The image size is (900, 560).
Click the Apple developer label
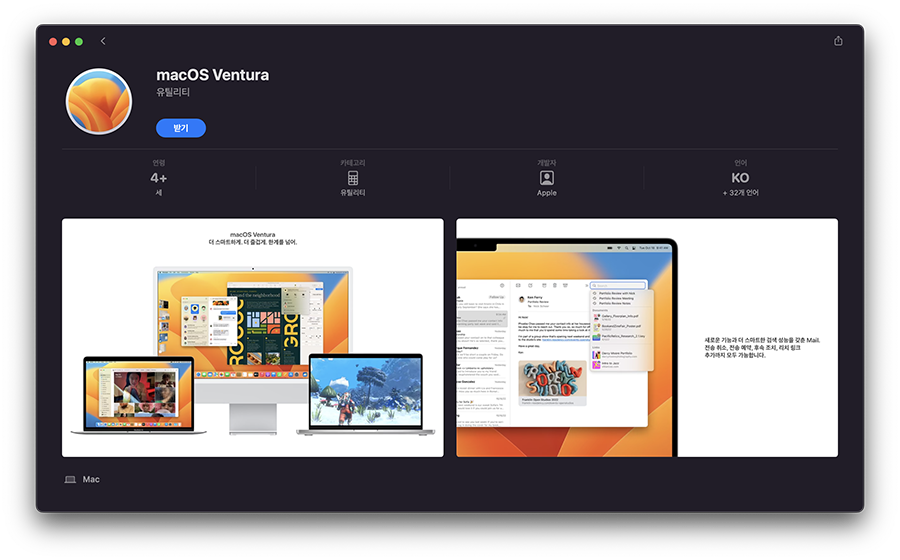(546, 193)
